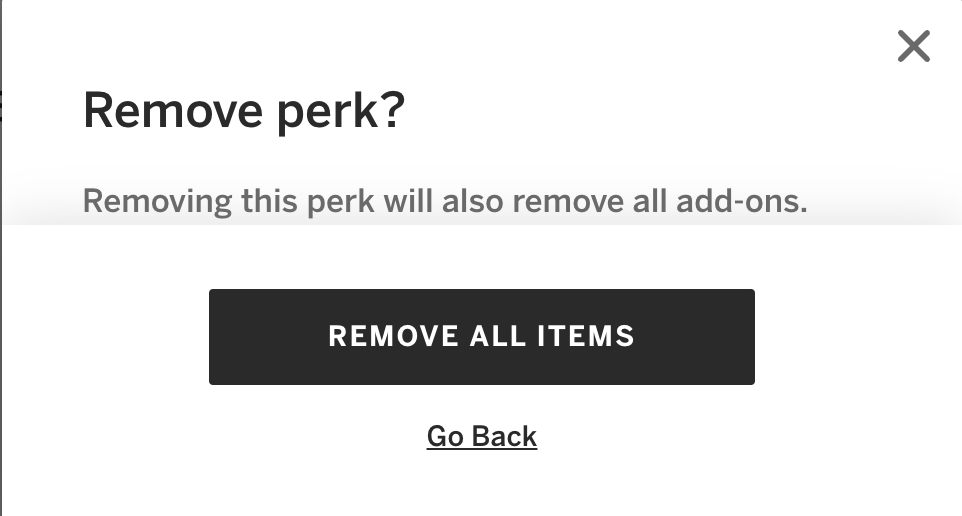Select the dark REMOVE ALL ITEMS button
The image size is (962, 516).
pos(482,337)
